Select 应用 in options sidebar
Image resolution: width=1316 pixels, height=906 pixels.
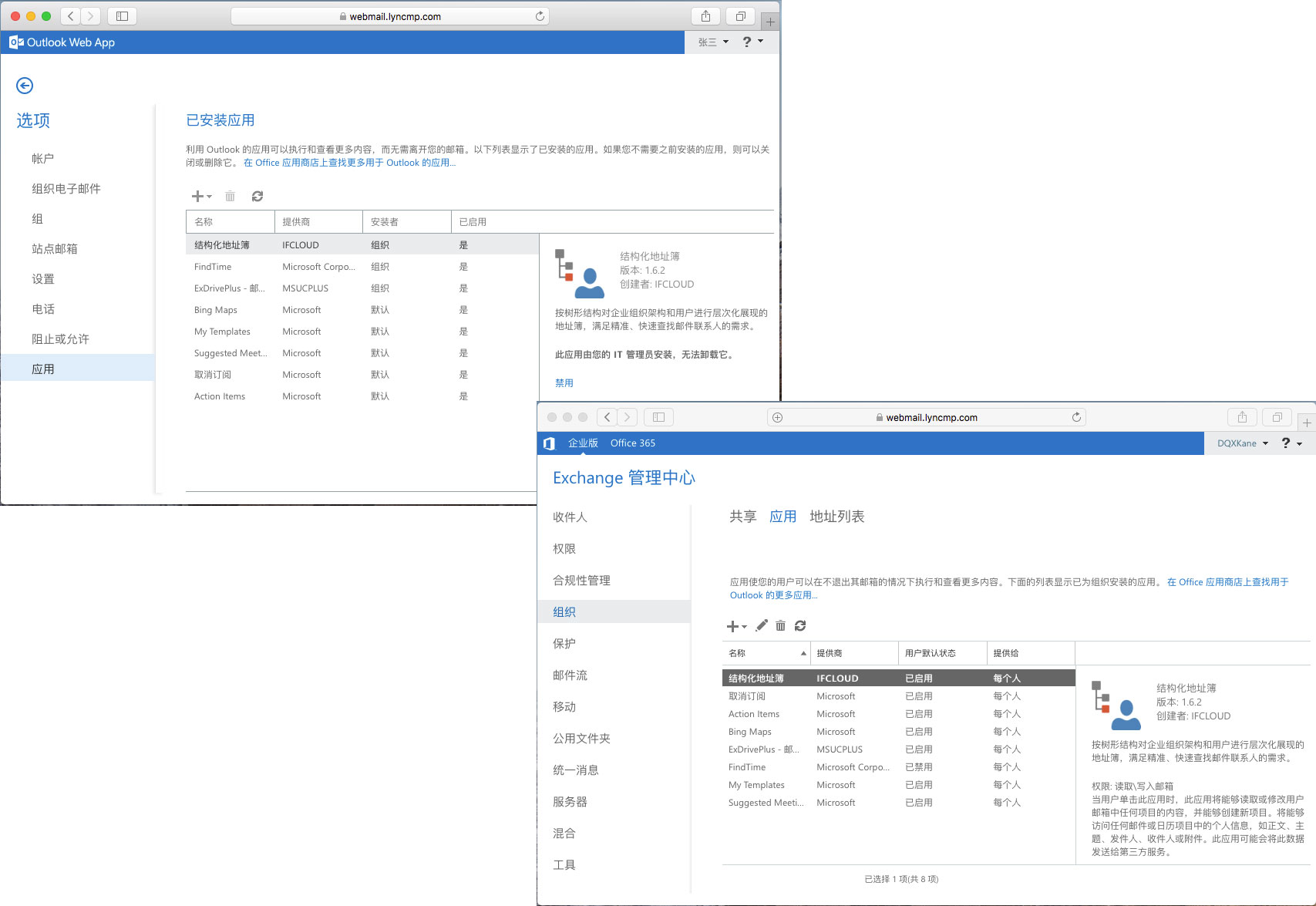click(x=77, y=369)
